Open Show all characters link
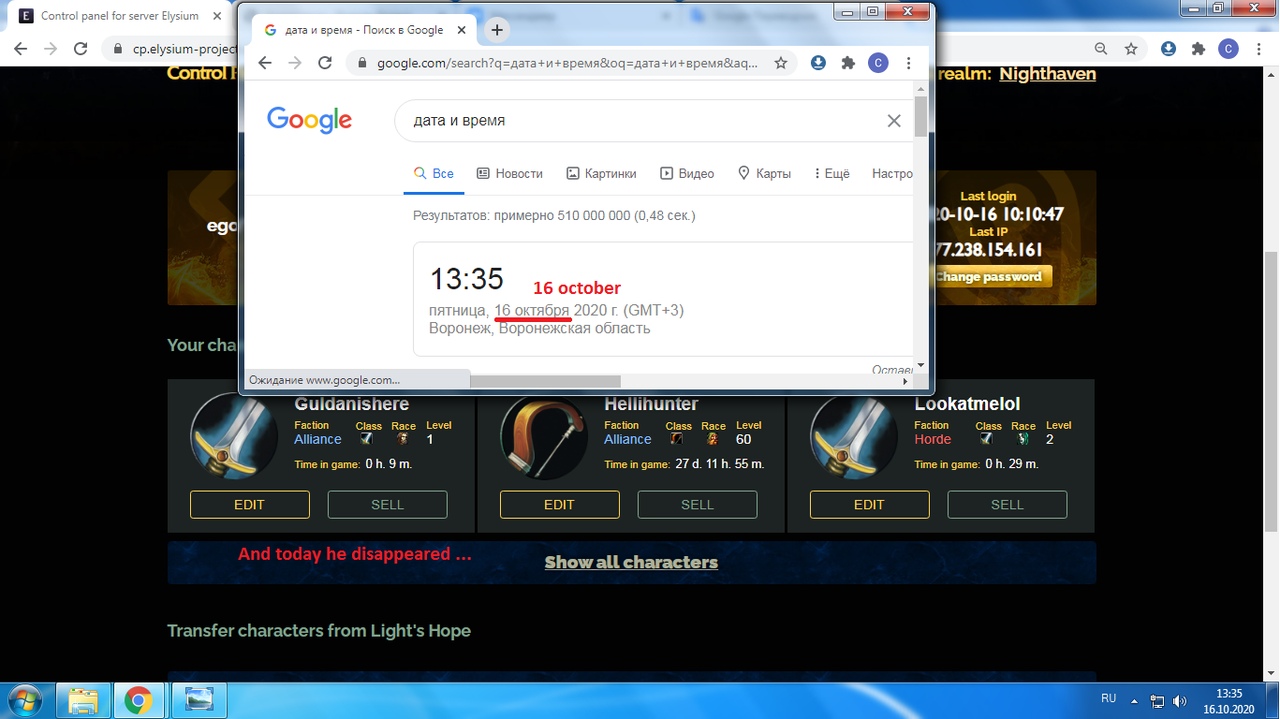 pyautogui.click(x=631, y=562)
